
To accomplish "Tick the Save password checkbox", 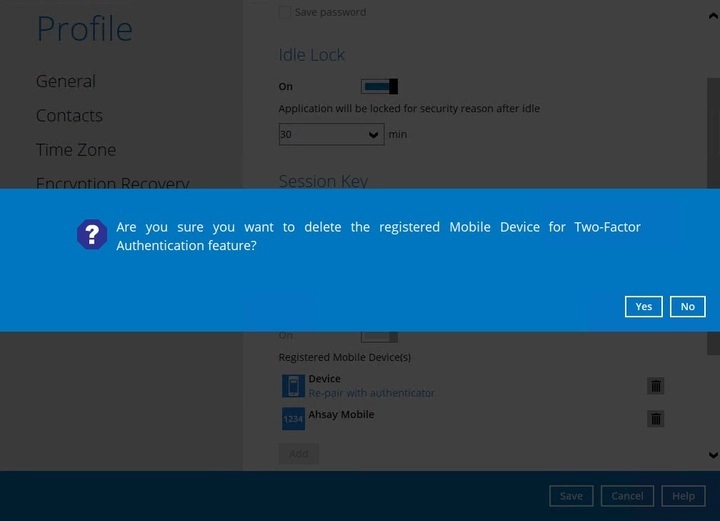I will pos(285,12).
